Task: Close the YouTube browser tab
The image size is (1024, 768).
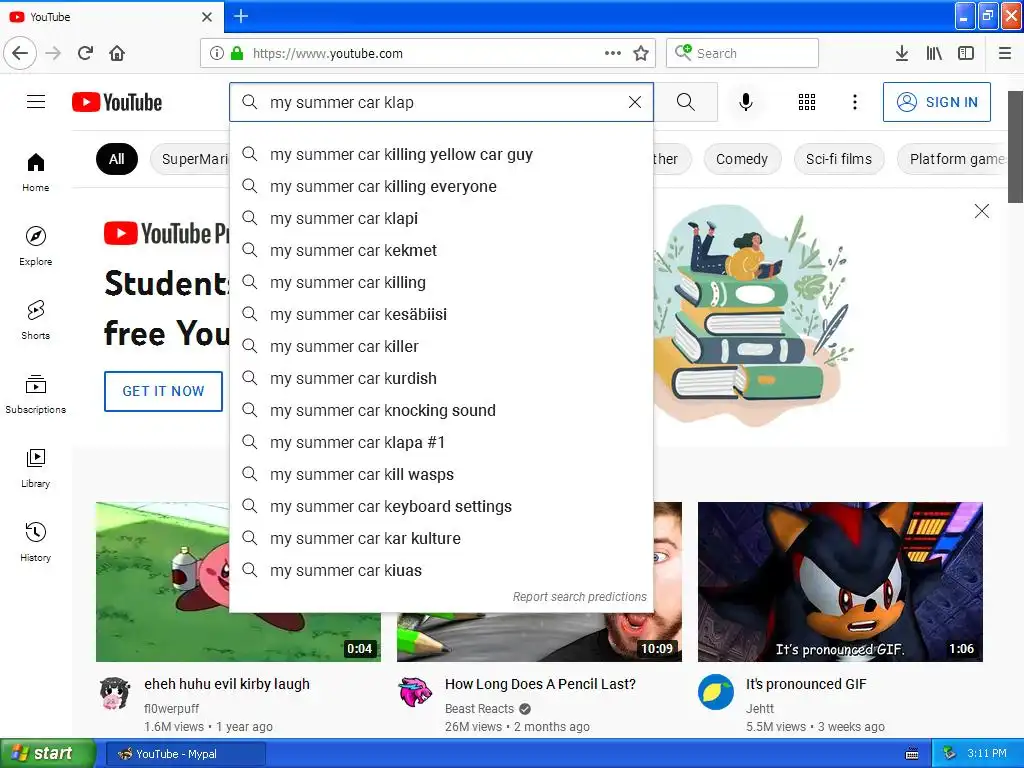Action: pyautogui.click(x=207, y=17)
